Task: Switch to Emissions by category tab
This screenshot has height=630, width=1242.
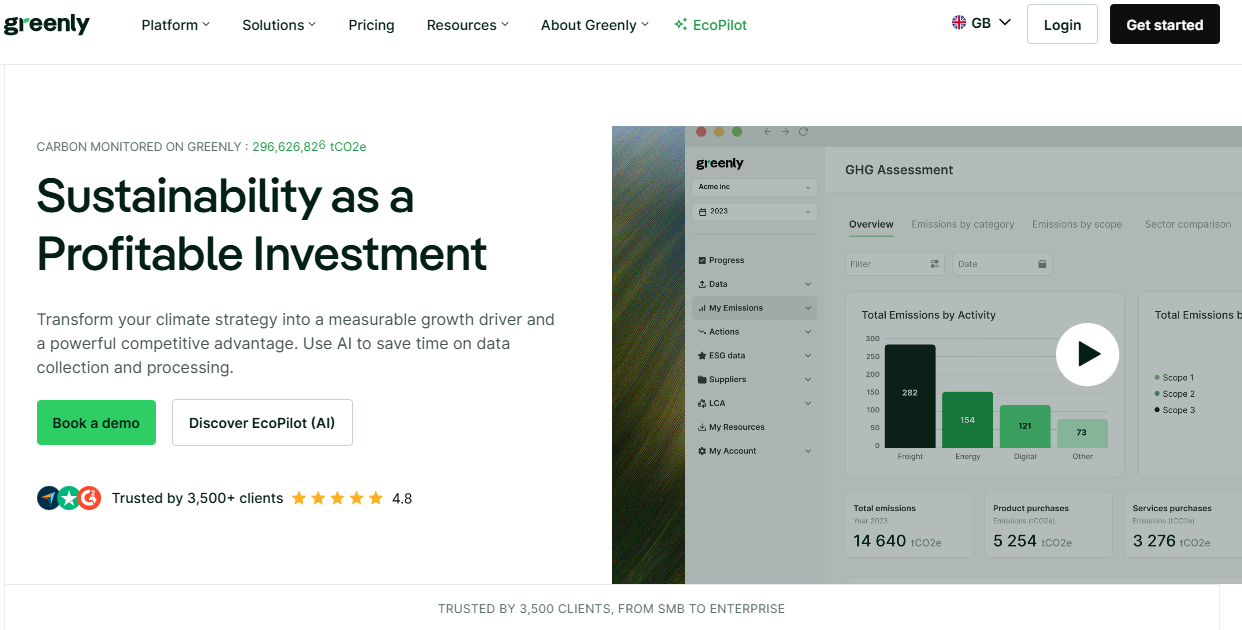Action: click(x=962, y=224)
